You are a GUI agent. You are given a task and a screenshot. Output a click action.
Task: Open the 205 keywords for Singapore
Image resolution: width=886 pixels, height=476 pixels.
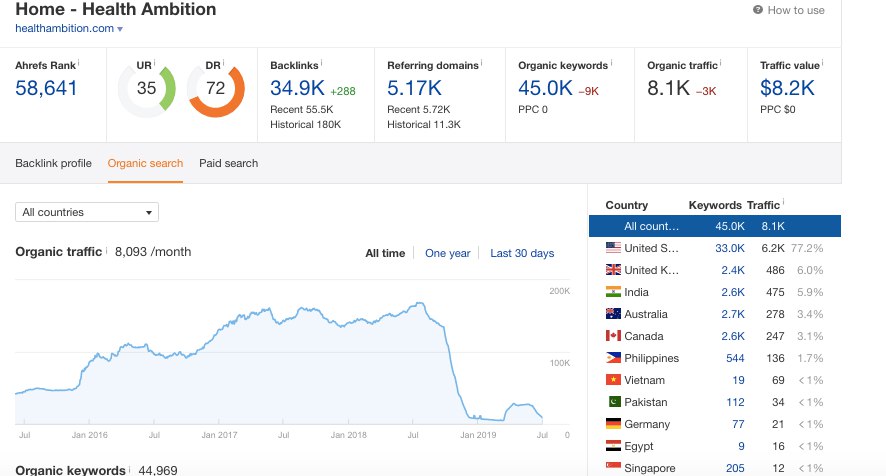click(735, 469)
